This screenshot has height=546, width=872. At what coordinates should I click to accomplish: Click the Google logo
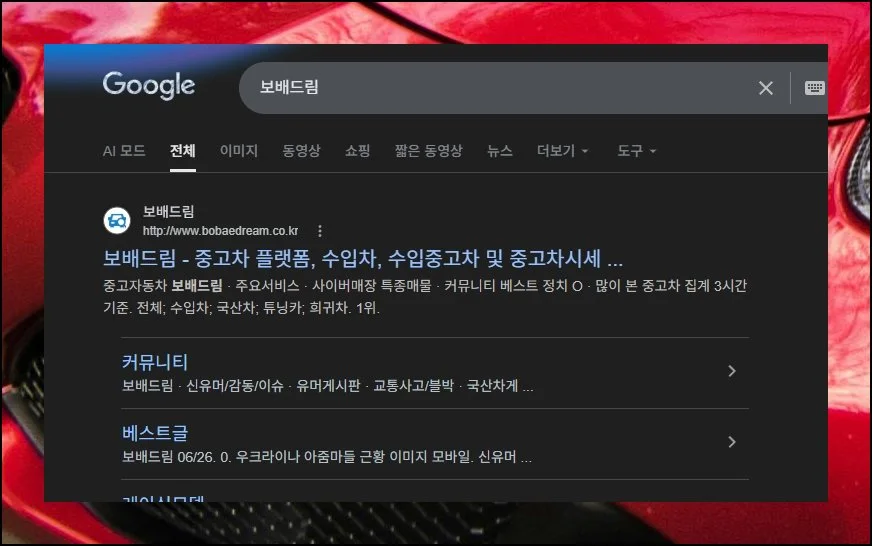click(x=148, y=86)
